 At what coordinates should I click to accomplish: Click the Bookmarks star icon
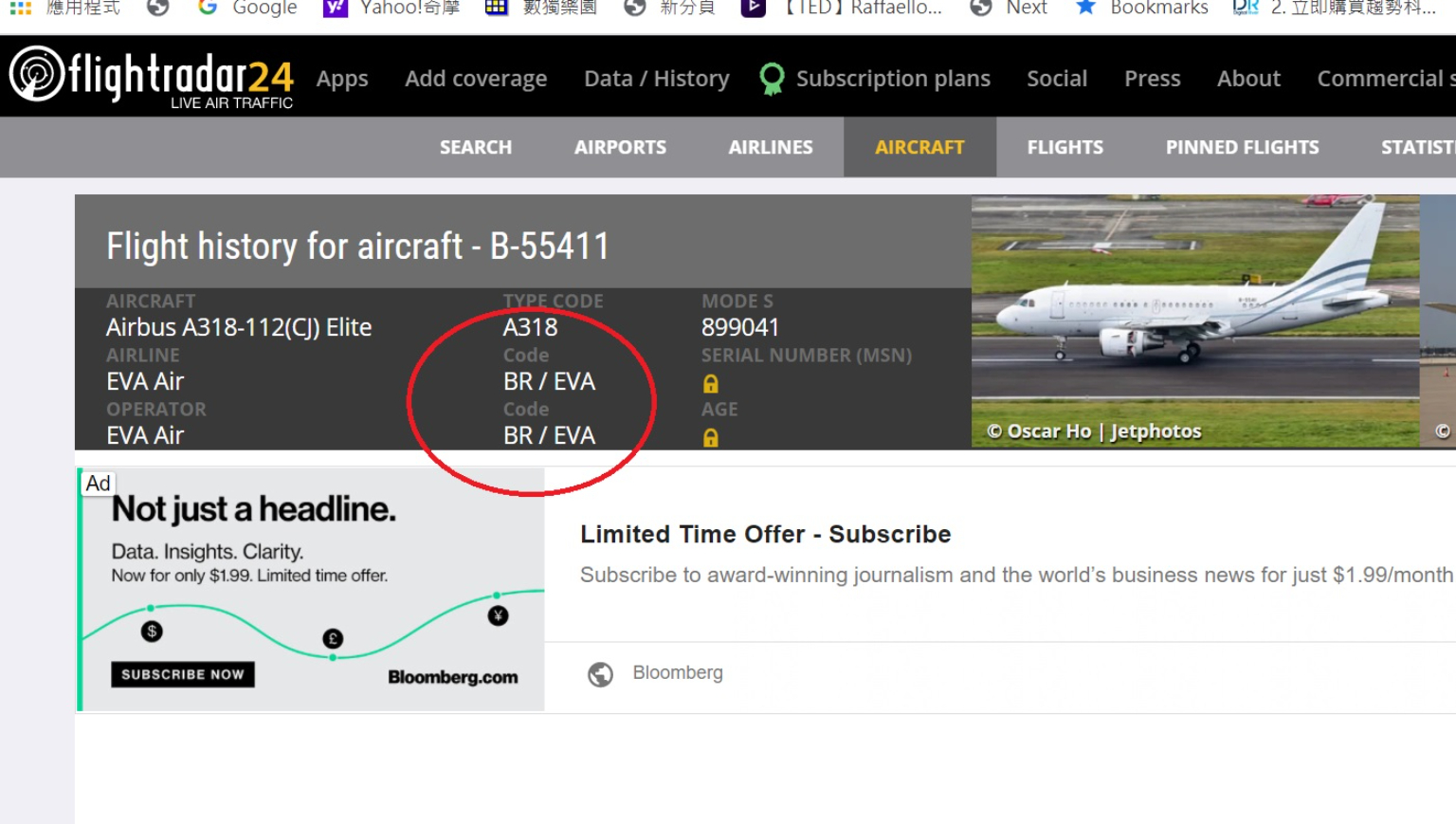pos(1086,8)
